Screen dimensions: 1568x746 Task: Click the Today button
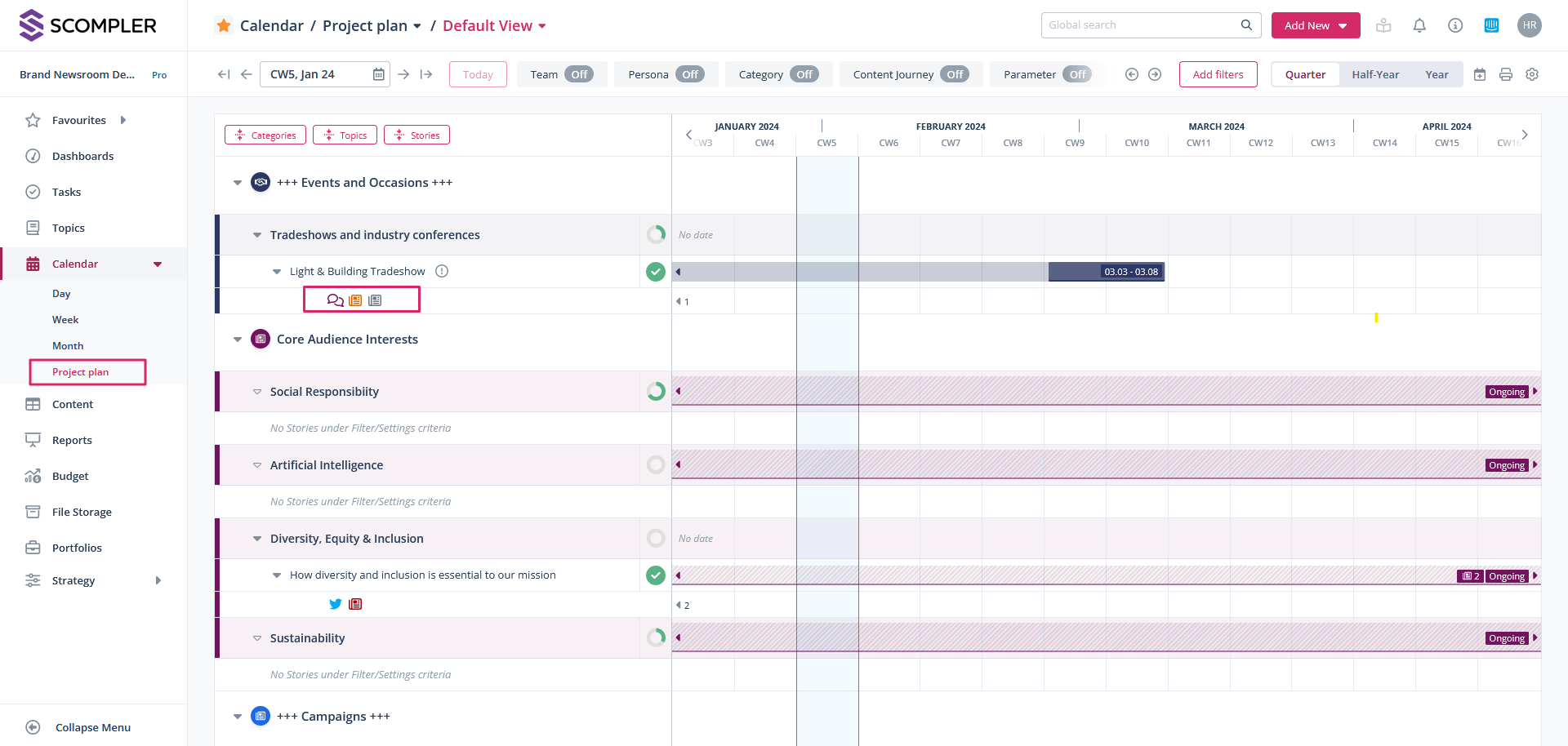[x=478, y=74]
